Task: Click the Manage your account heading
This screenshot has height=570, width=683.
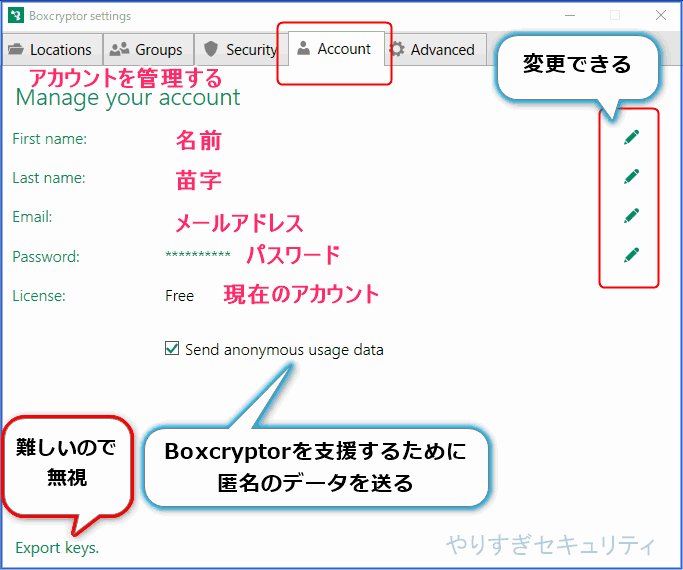Action: [x=128, y=98]
